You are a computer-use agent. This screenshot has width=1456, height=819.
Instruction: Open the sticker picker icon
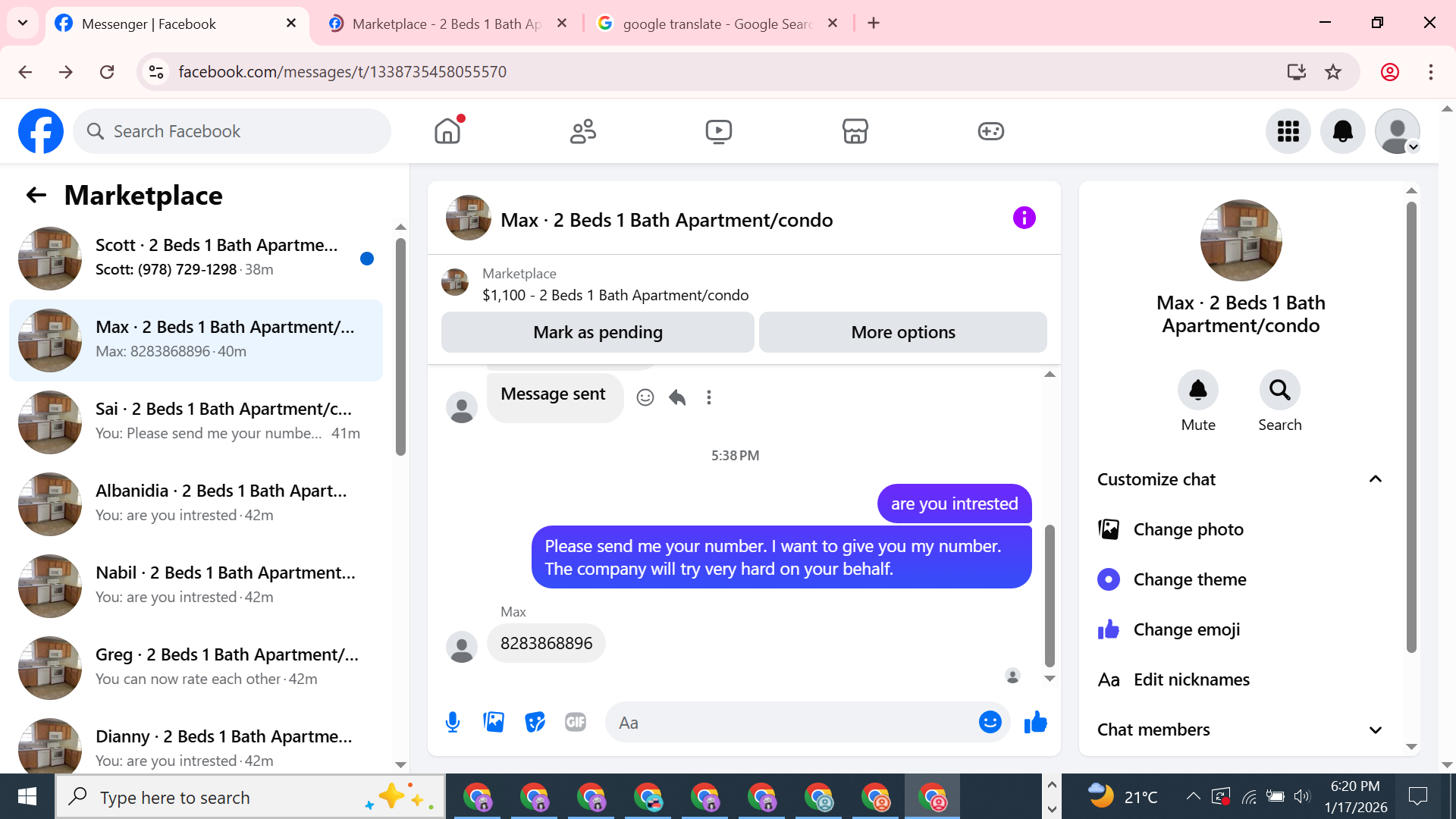coord(535,722)
